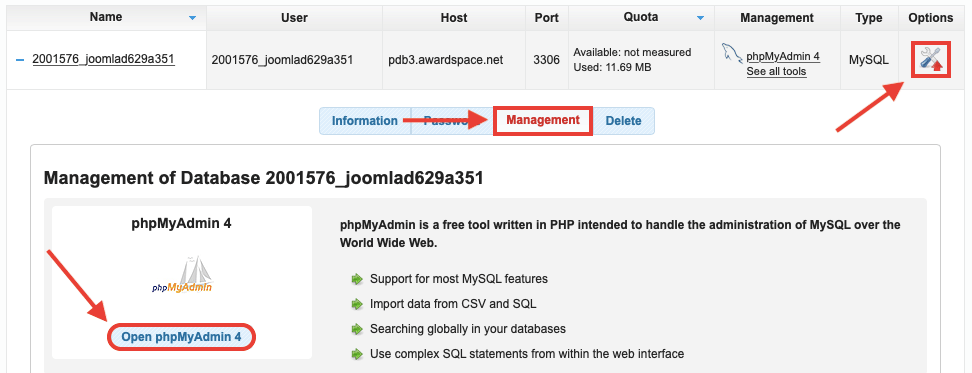Switch to the Password tab
Viewport: 972px width, 373px height.
[x=451, y=121]
